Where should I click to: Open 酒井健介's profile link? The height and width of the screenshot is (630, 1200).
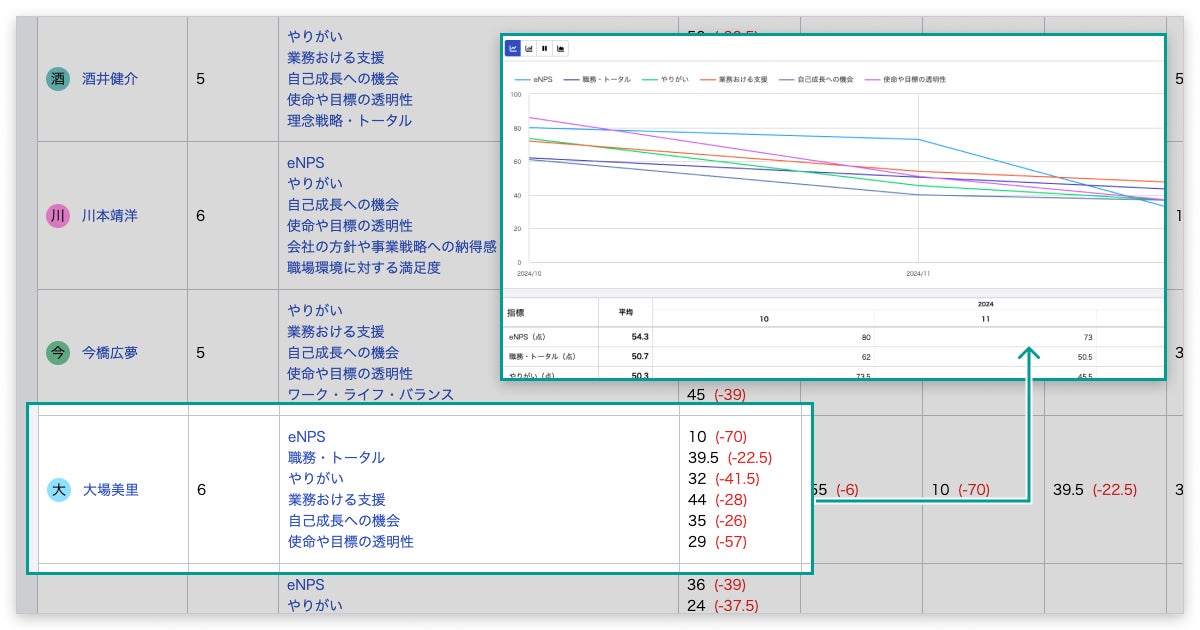pyautogui.click(x=110, y=79)
